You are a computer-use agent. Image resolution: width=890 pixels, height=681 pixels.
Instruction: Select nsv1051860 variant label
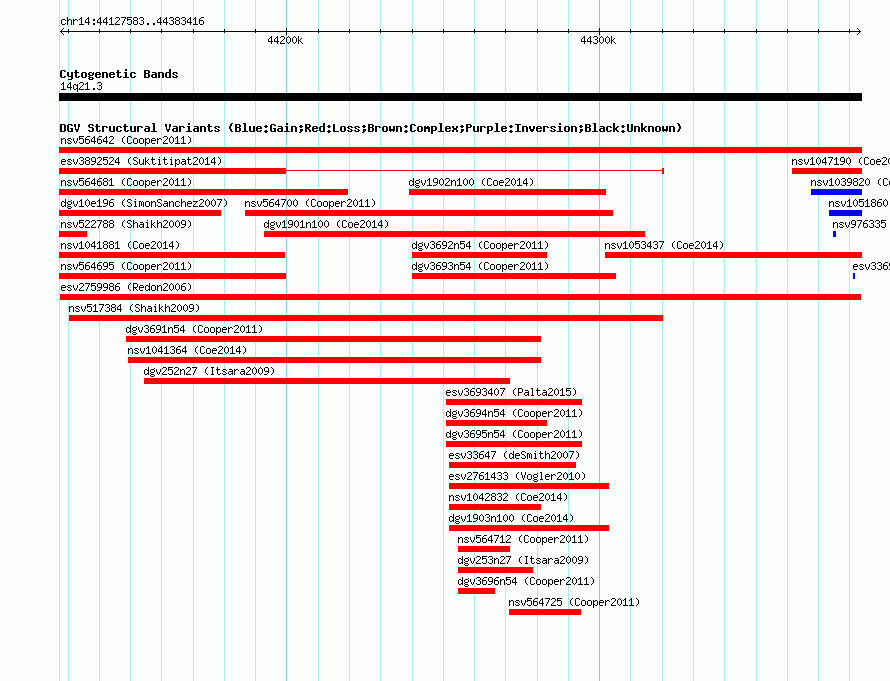[x=859, y=203]
